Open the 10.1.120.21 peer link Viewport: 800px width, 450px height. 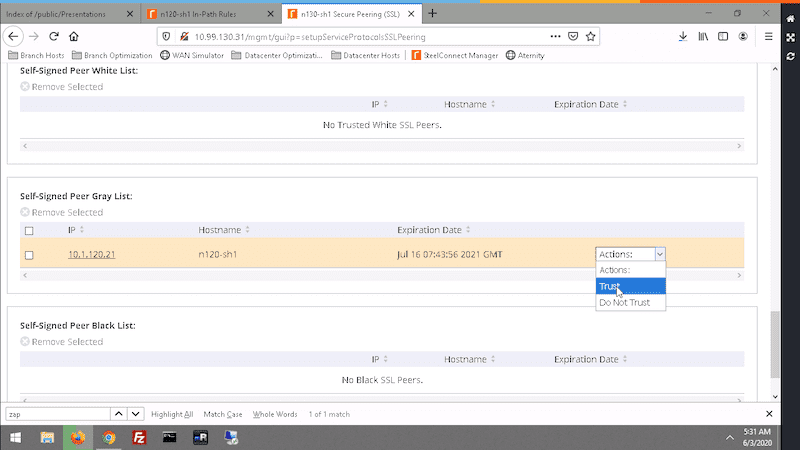tap(92, 255)
